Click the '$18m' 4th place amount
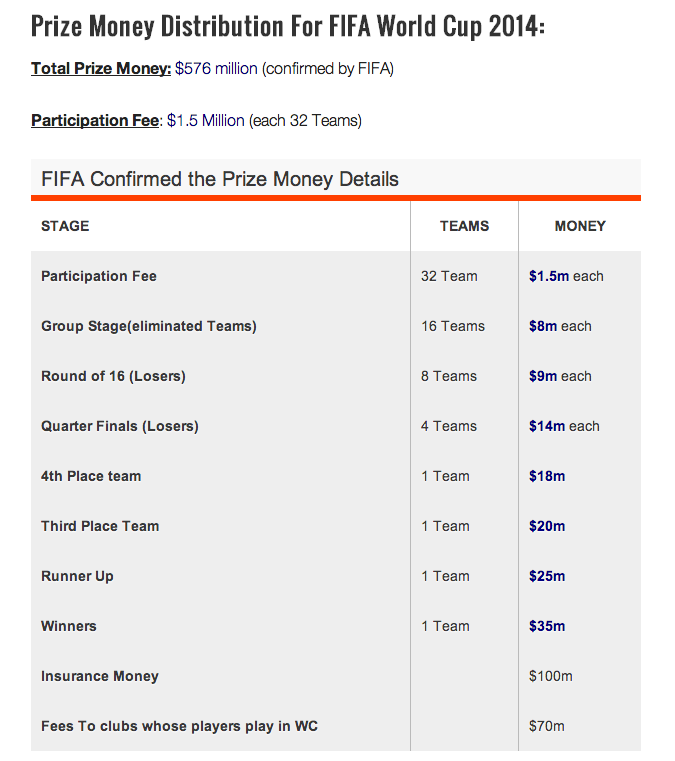The image size is (675, 761). (547, 476)
